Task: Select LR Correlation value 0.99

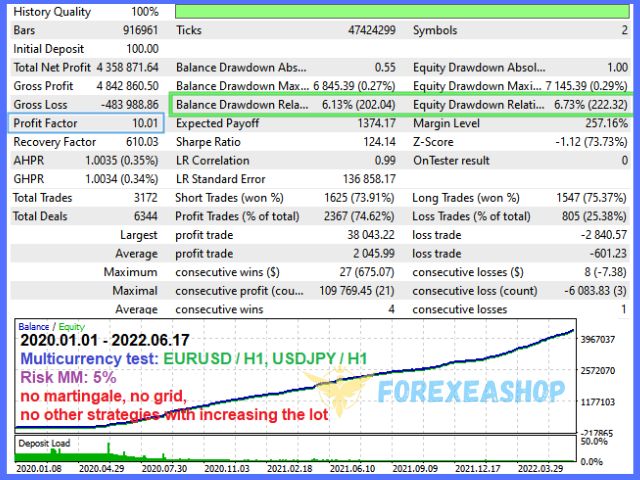Action: [x=385, y=160]
